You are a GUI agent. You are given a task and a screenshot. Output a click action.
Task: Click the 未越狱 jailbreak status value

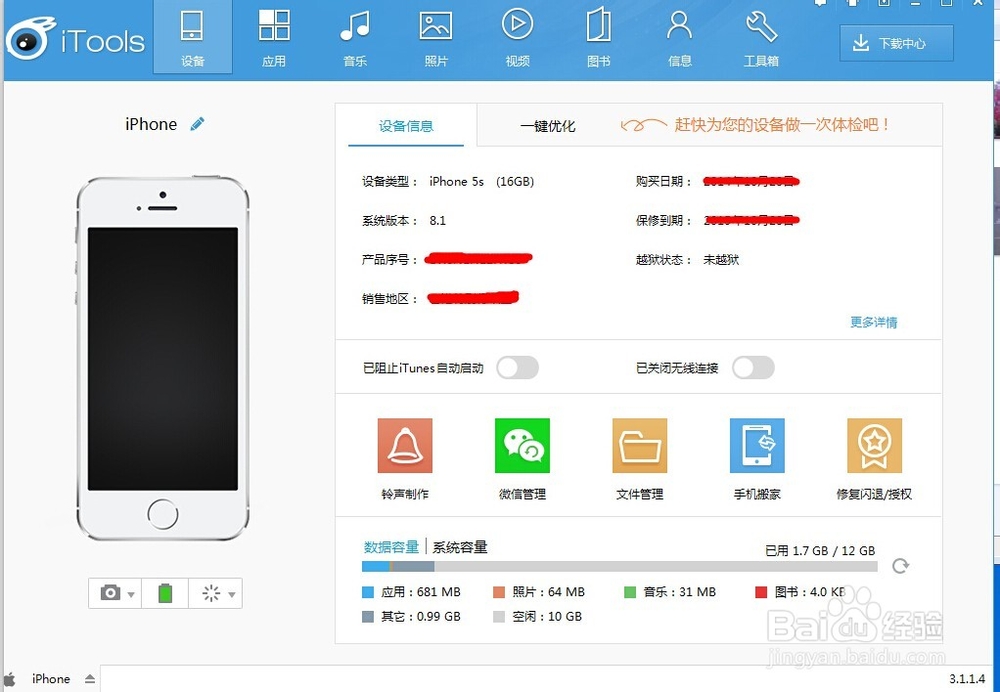point(721,260)
